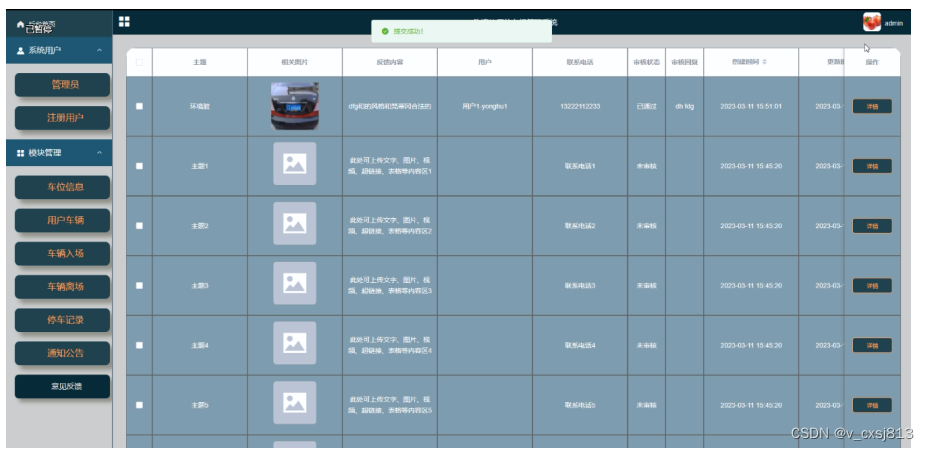The image size is (929, 451).
Task: Click 已通过 status cell
Action: (x=646, y=107)
